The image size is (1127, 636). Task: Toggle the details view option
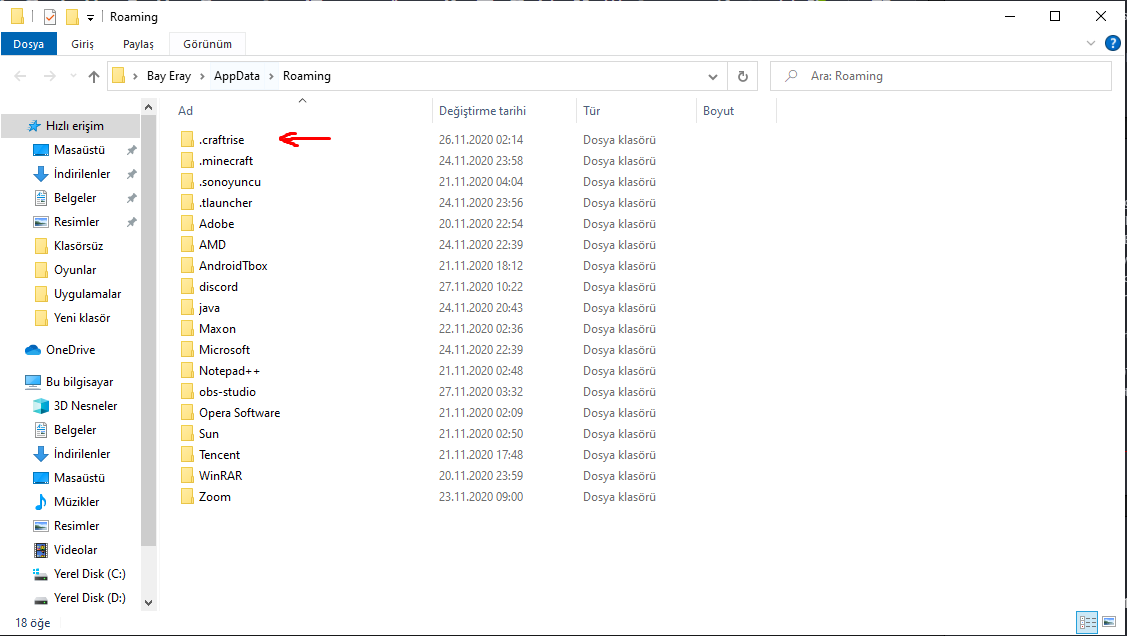(1089, 622)
